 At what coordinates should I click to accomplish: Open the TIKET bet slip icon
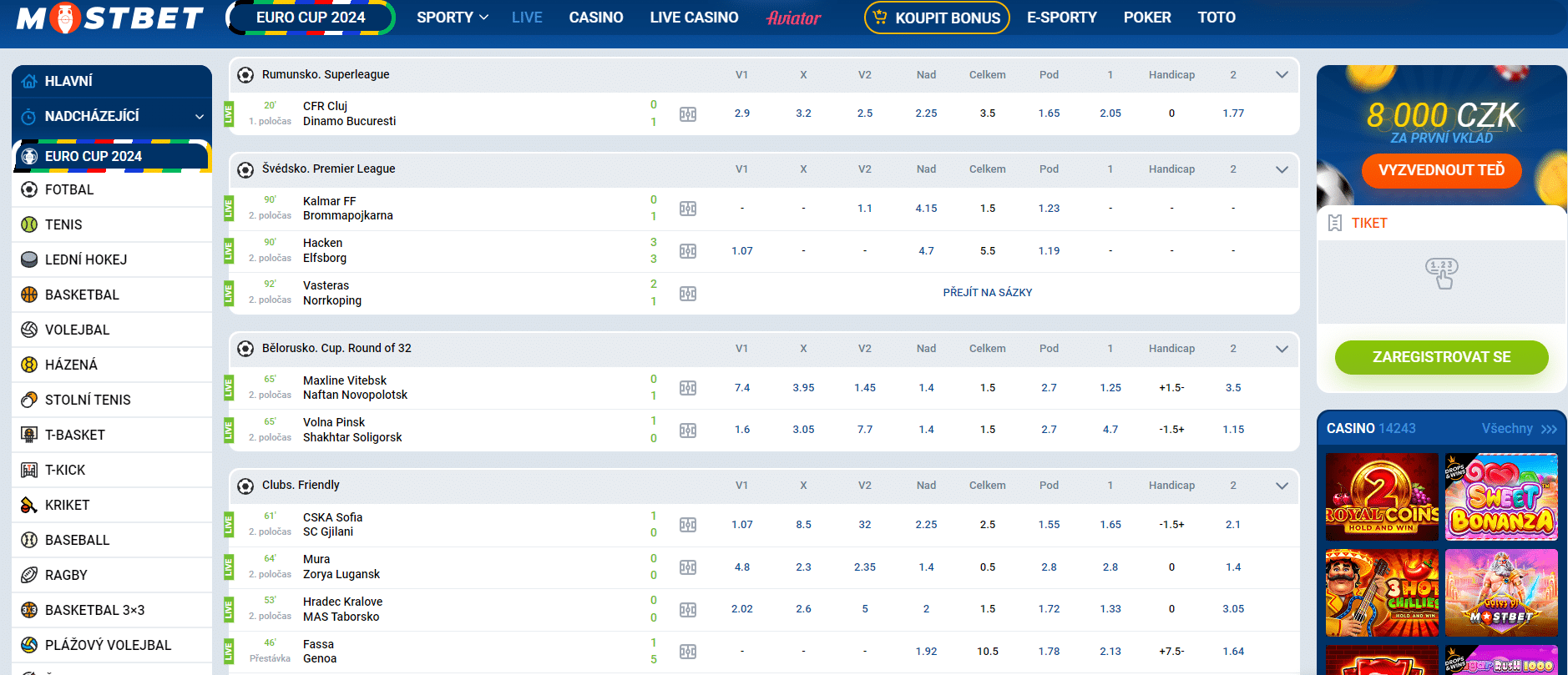1335,223
